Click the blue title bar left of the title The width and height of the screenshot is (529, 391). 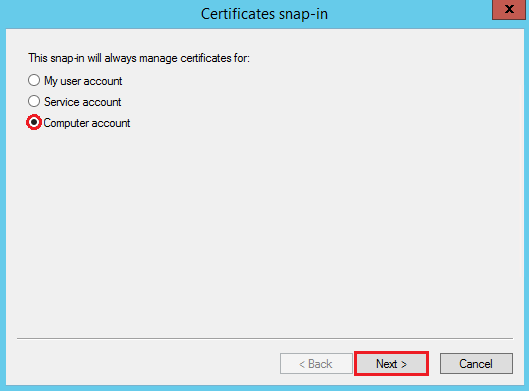(x=101, y=14)
